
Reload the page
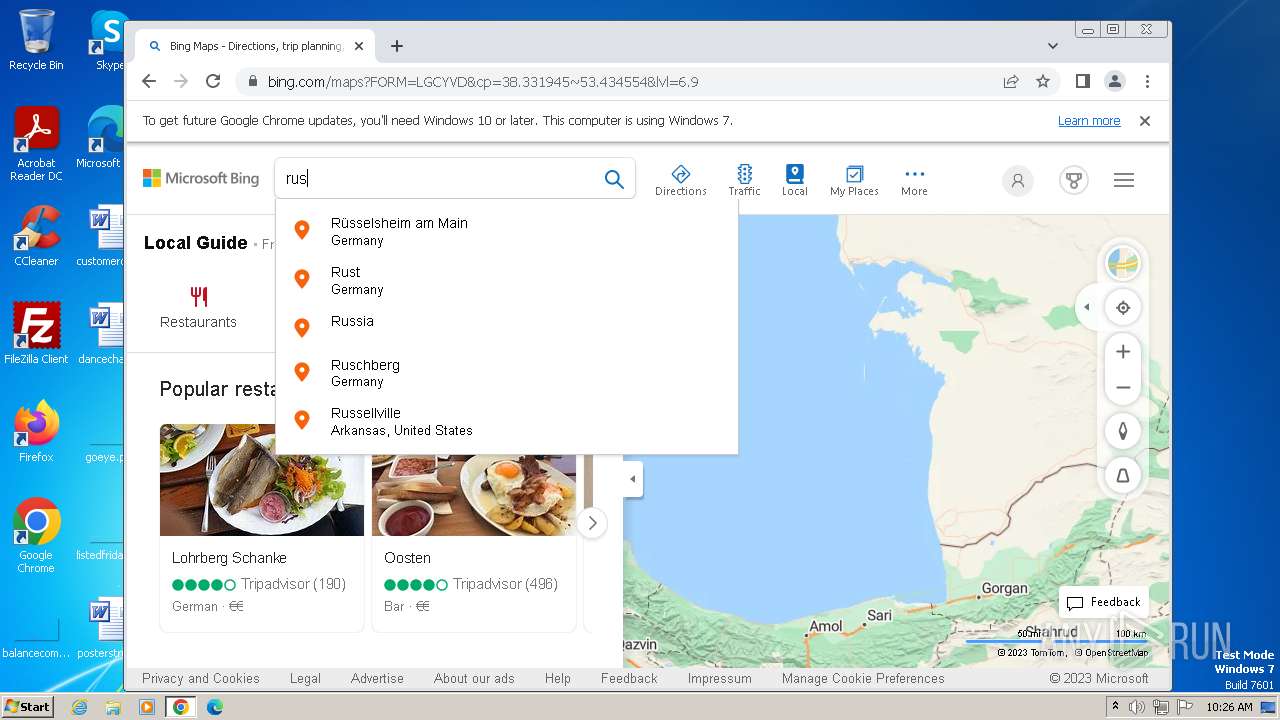pos(213,82)
